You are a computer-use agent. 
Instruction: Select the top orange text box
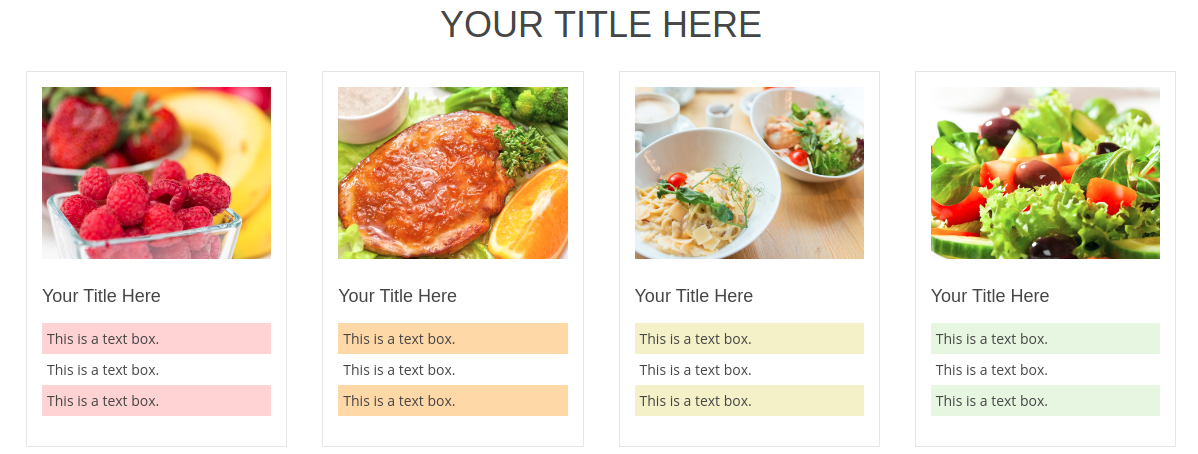coord(453,339)
